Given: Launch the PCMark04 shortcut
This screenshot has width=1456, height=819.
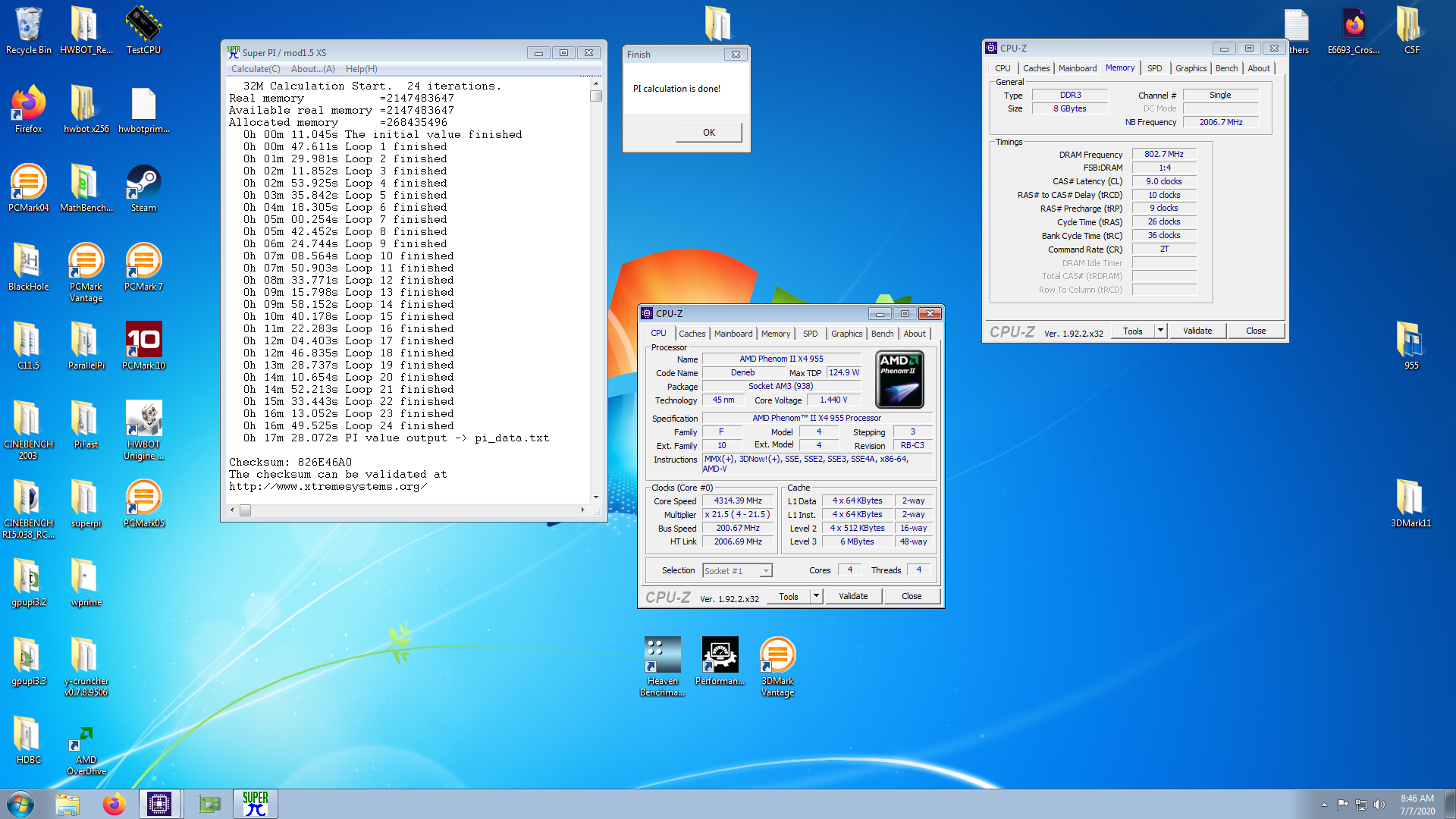Looking at the screenshot, I should tap(28, 188).
